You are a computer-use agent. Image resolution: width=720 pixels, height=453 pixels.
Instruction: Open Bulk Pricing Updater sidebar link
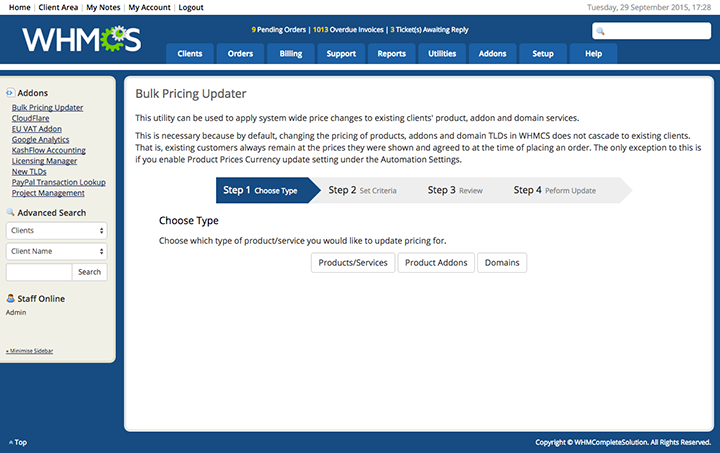coord(47,107)
